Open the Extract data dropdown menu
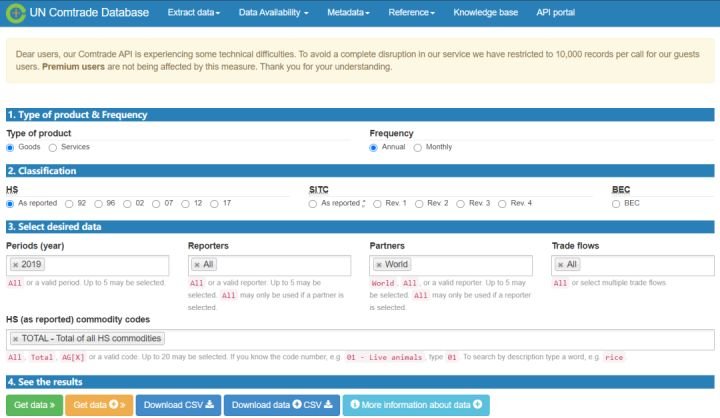720x418 pixels. [x=195, y=13]
